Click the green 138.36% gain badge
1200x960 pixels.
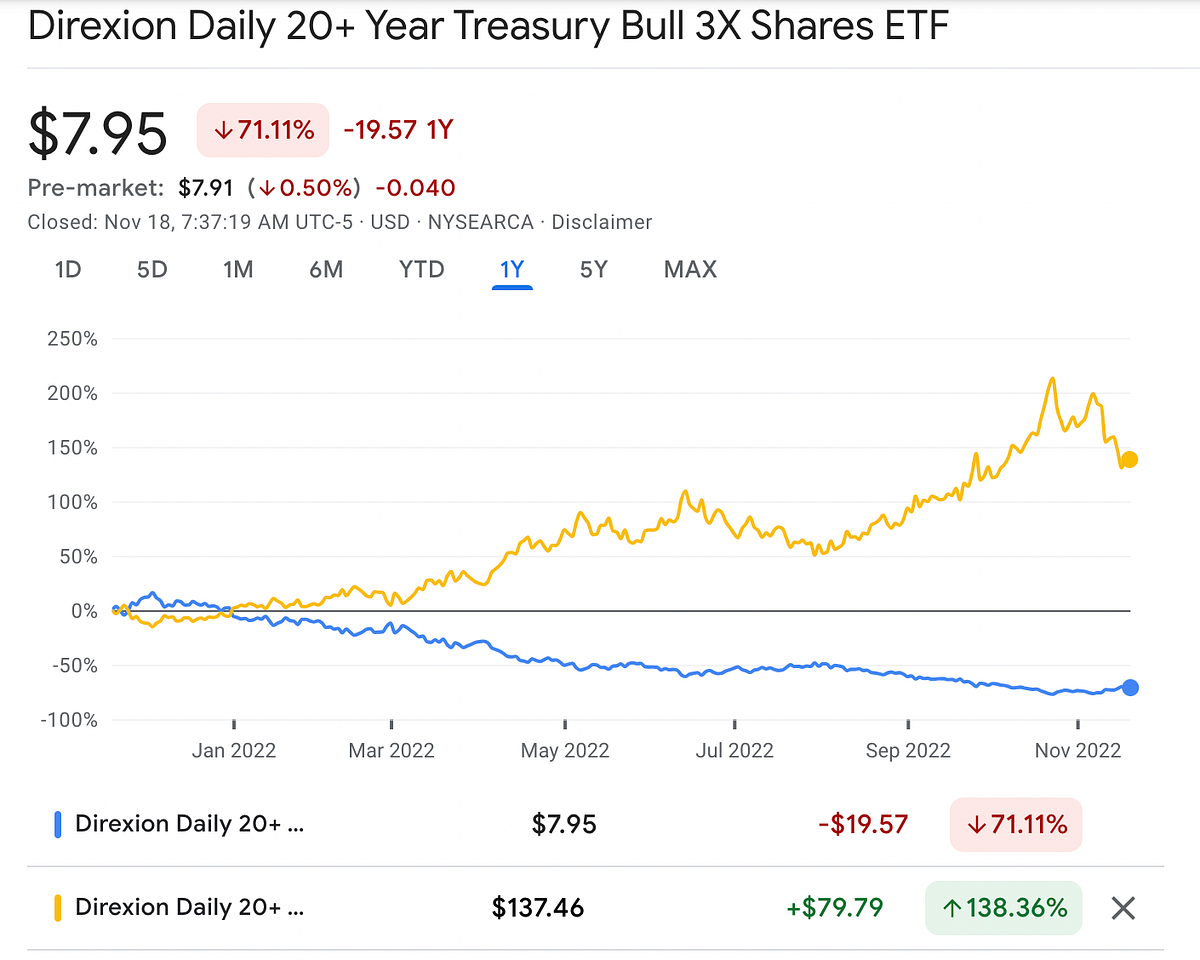pyautogui.click(x=1003, y=907)
